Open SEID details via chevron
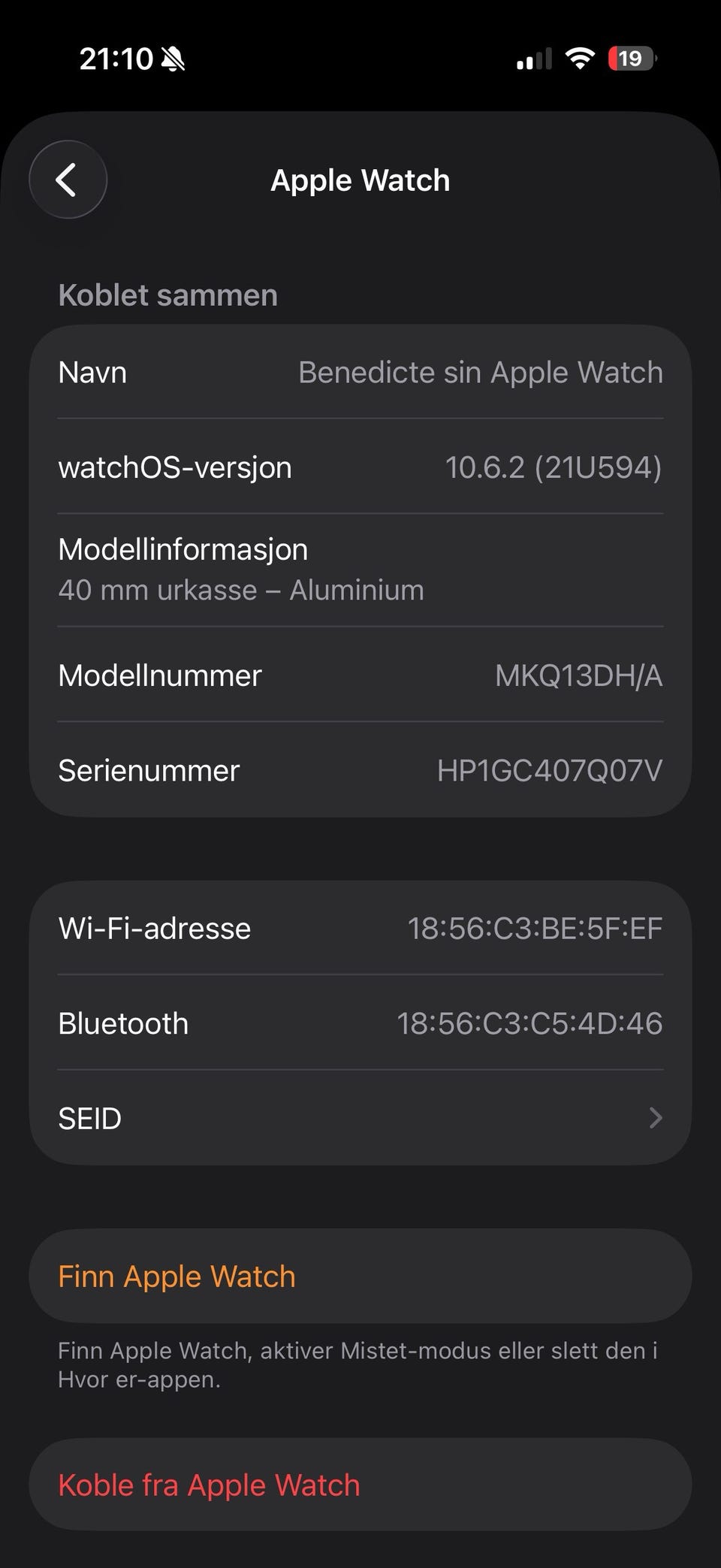The width and height of the screenshot is (721, 1568). click(x=655, y=1118)
